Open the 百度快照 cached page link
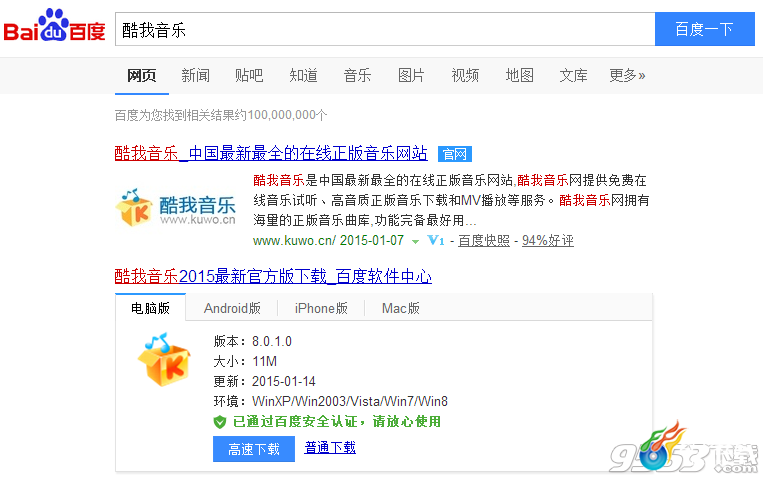 (484, 240)
